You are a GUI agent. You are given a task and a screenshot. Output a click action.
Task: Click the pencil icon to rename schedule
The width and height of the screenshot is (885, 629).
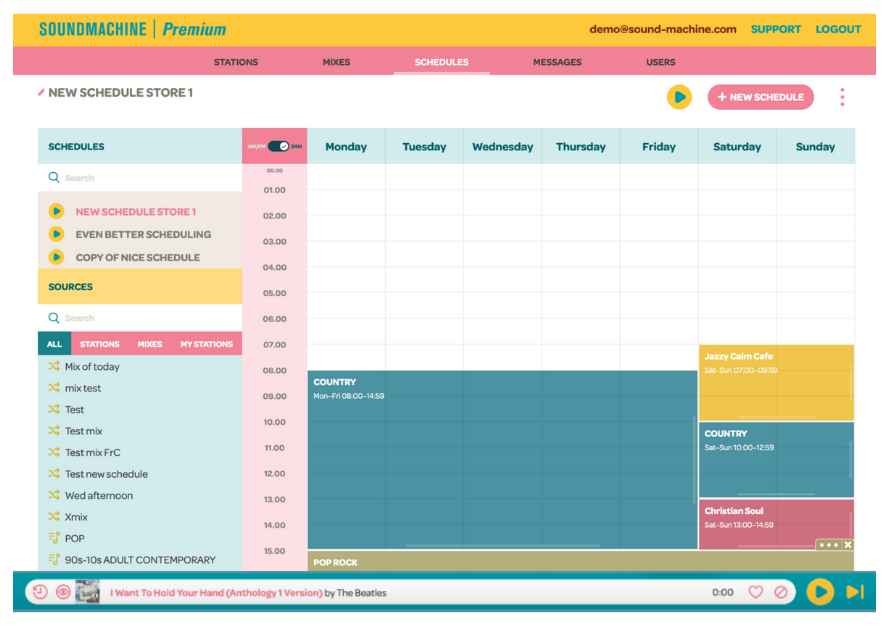(41, 93)
